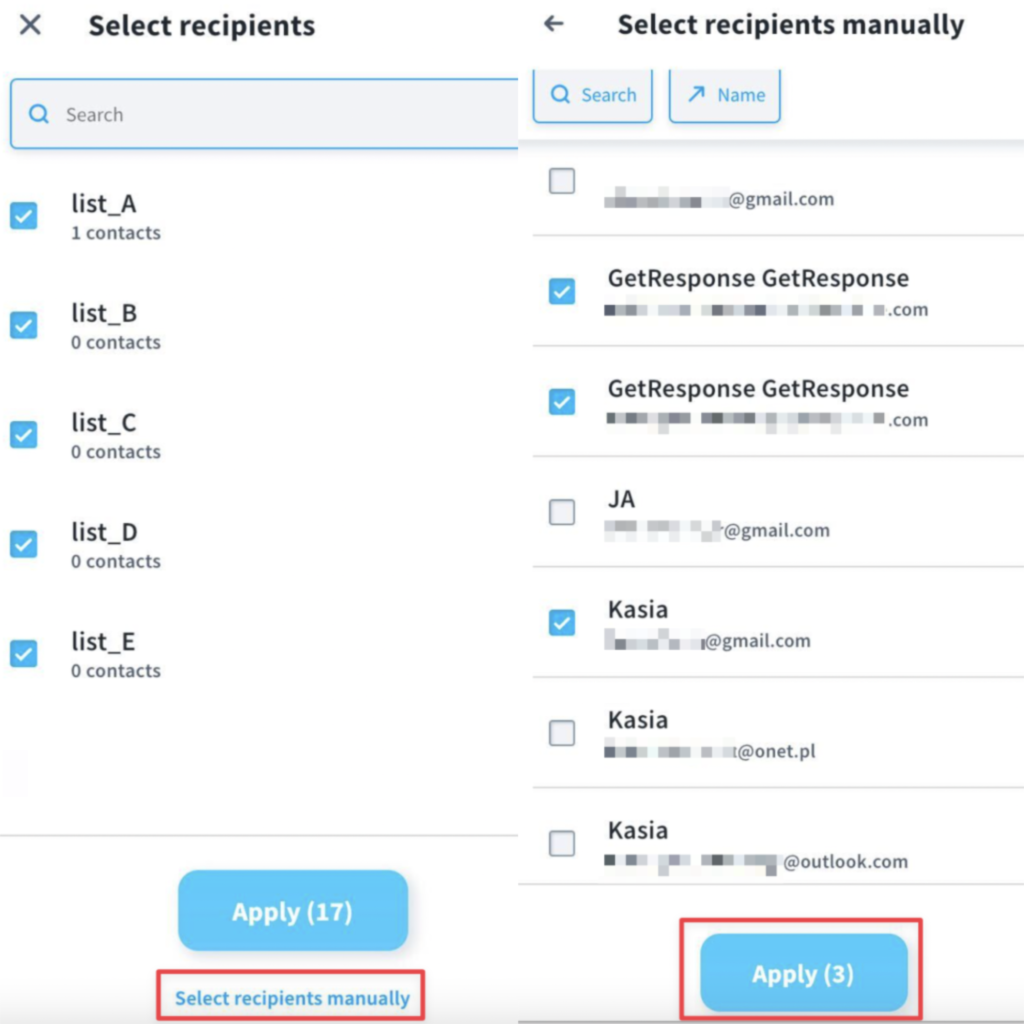Toggle the list_E checkbox

point(24,654)
